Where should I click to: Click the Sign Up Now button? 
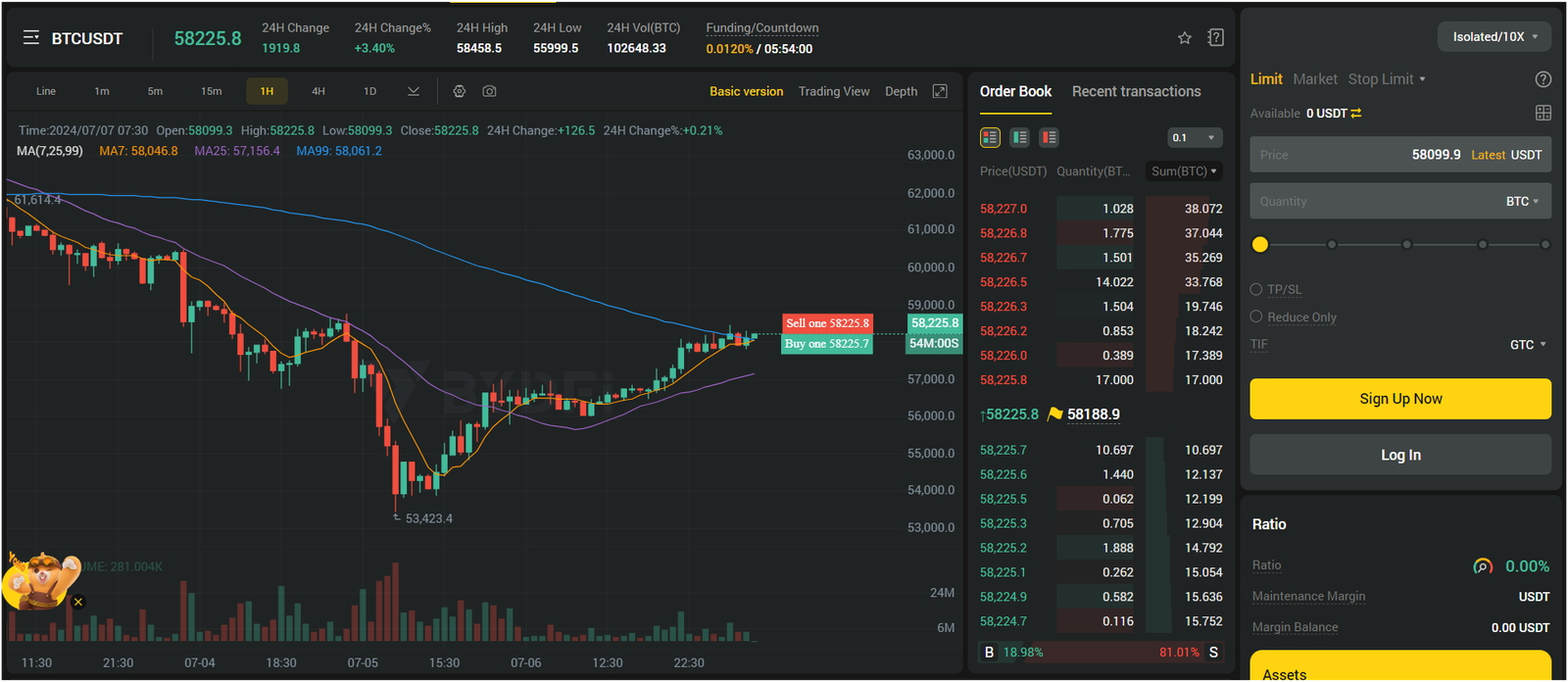coord(1399,399)
